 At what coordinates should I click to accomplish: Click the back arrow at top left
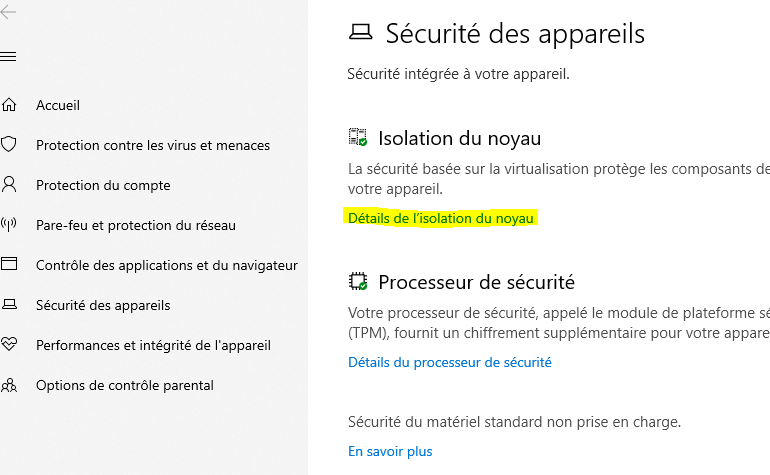tap(9, 12)
